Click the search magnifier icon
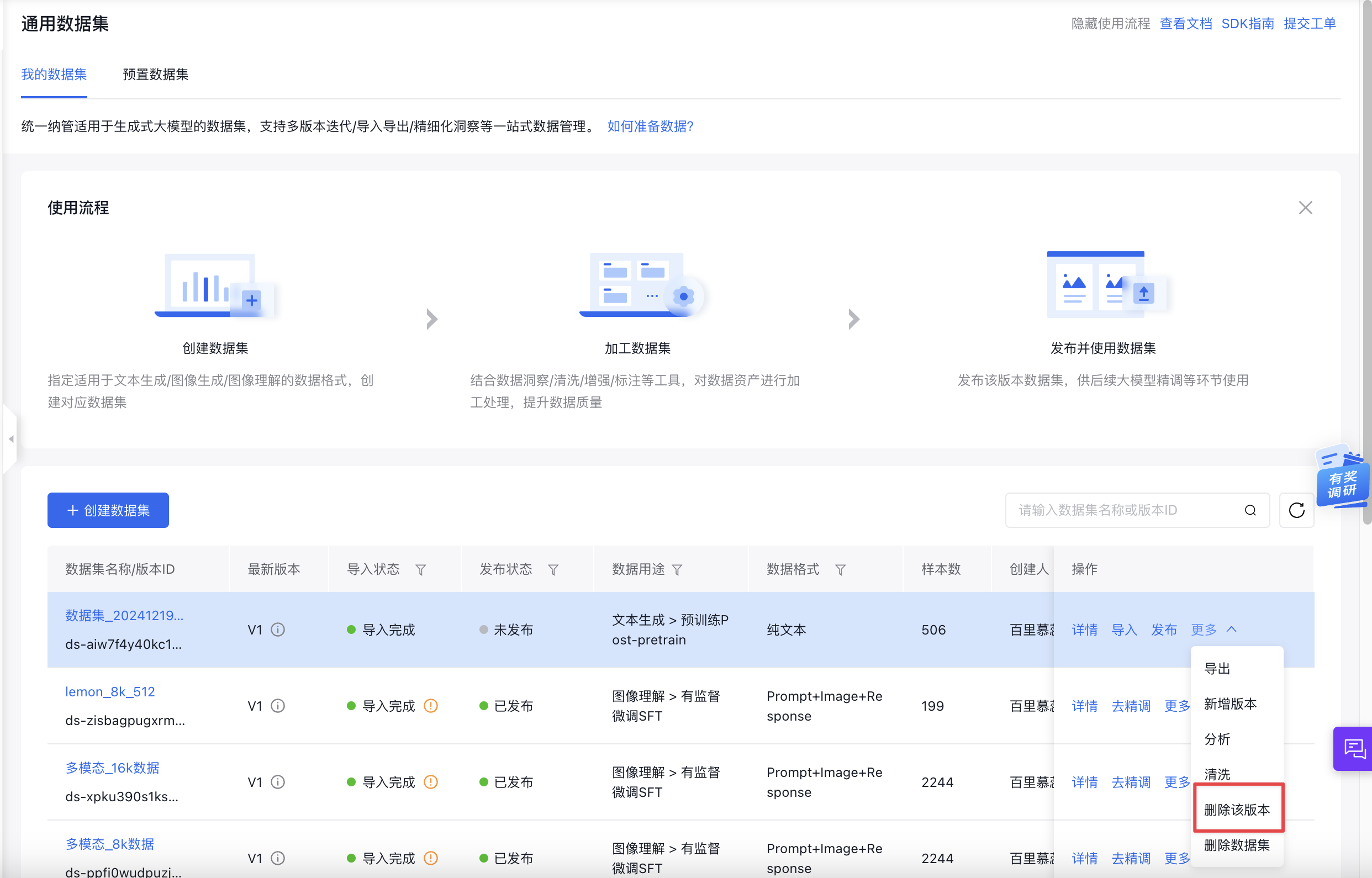The height and width of the screenshot is (878, 1372). pyautogui.click(x=1250, y=510)
